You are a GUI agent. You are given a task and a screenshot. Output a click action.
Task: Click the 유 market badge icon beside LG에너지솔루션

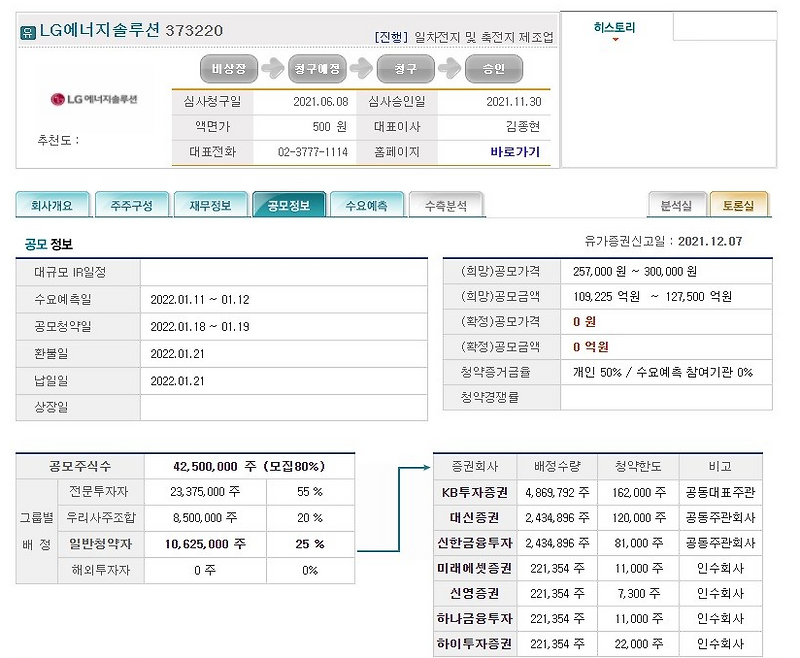27,32
